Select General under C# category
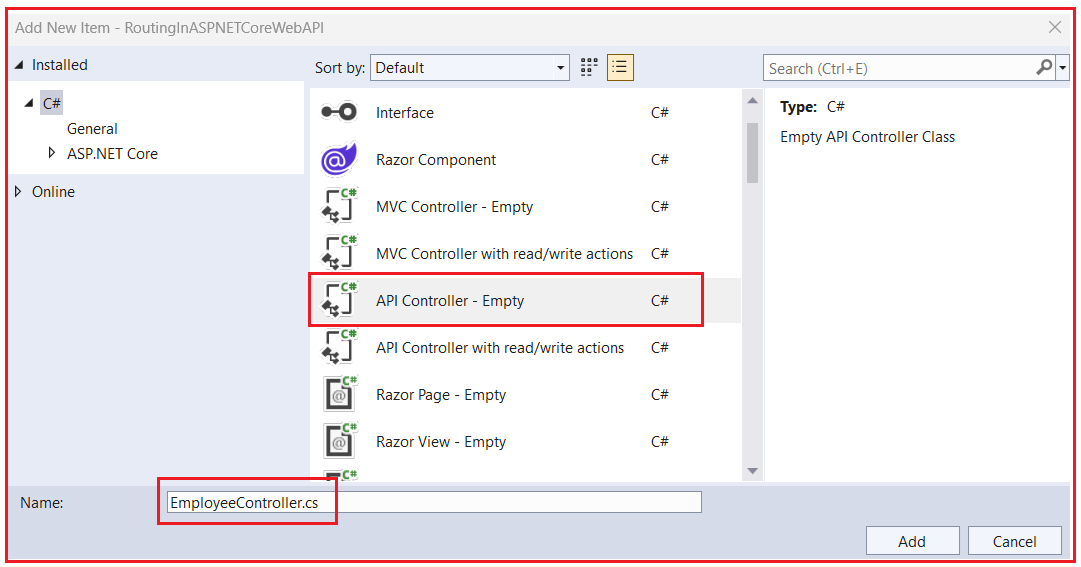Screen dimensions: 1081x567 (92, 128)
